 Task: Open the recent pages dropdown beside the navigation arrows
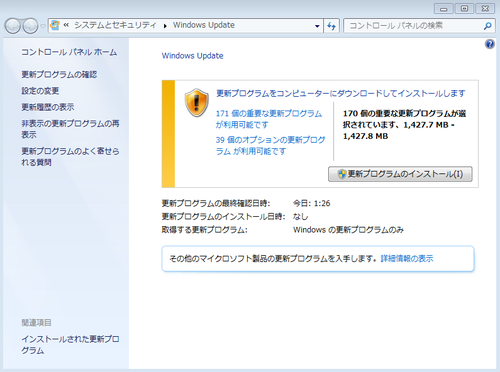point(43,26)
